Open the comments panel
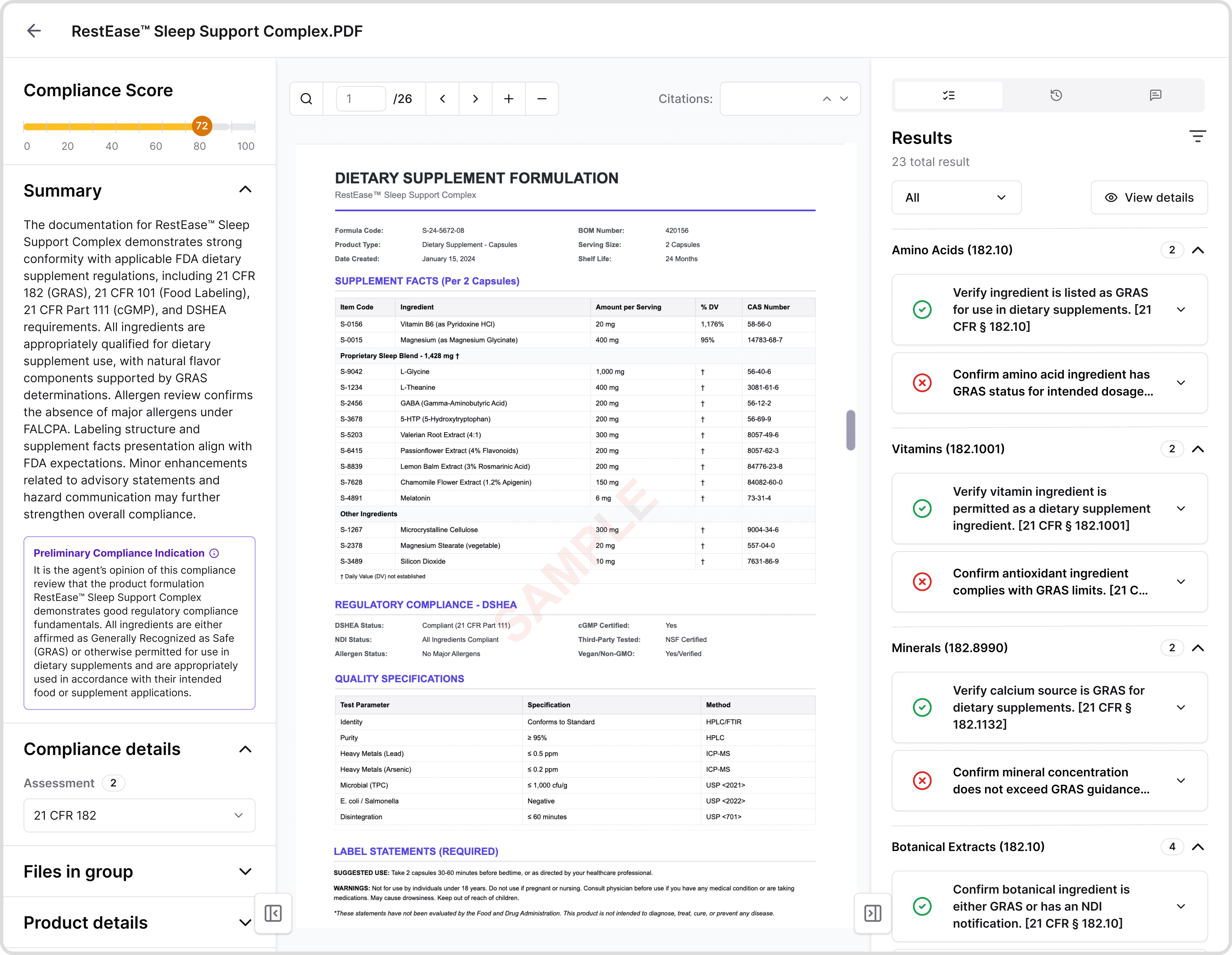This screenshot has height=955, width=1232. (x=1156, y=95)
